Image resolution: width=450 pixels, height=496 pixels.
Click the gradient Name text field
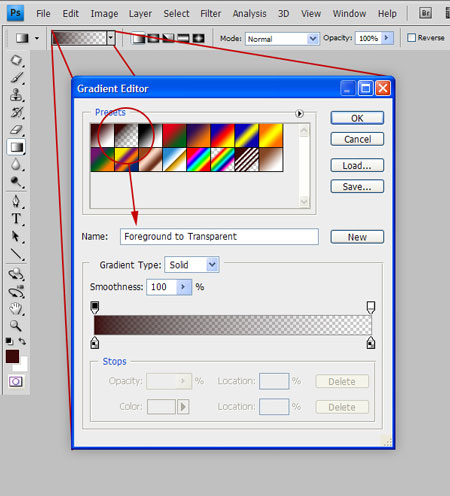tap(219, 237)
